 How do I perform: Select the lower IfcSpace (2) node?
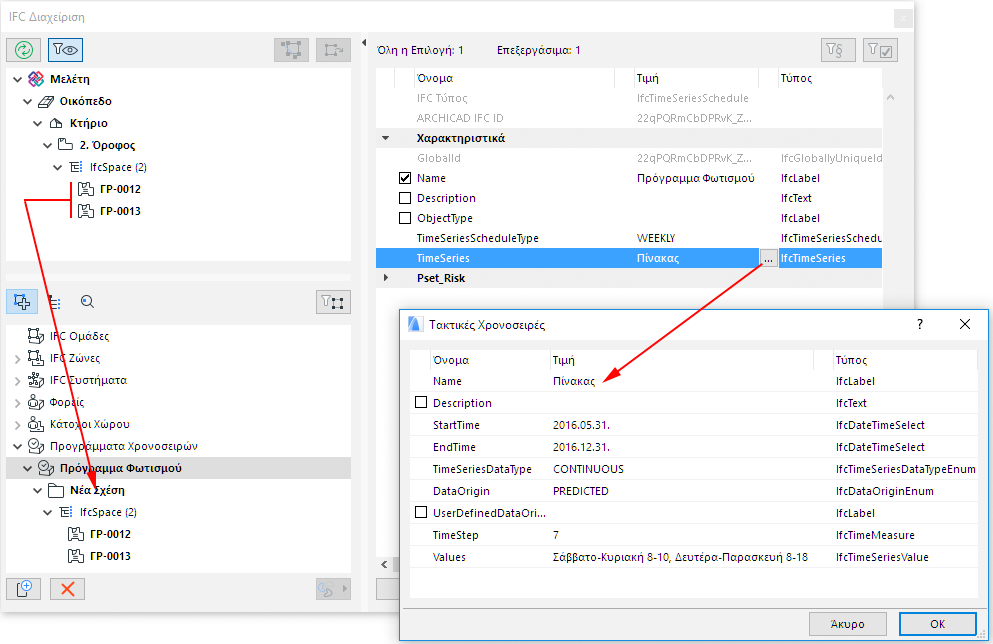point(108,512)
